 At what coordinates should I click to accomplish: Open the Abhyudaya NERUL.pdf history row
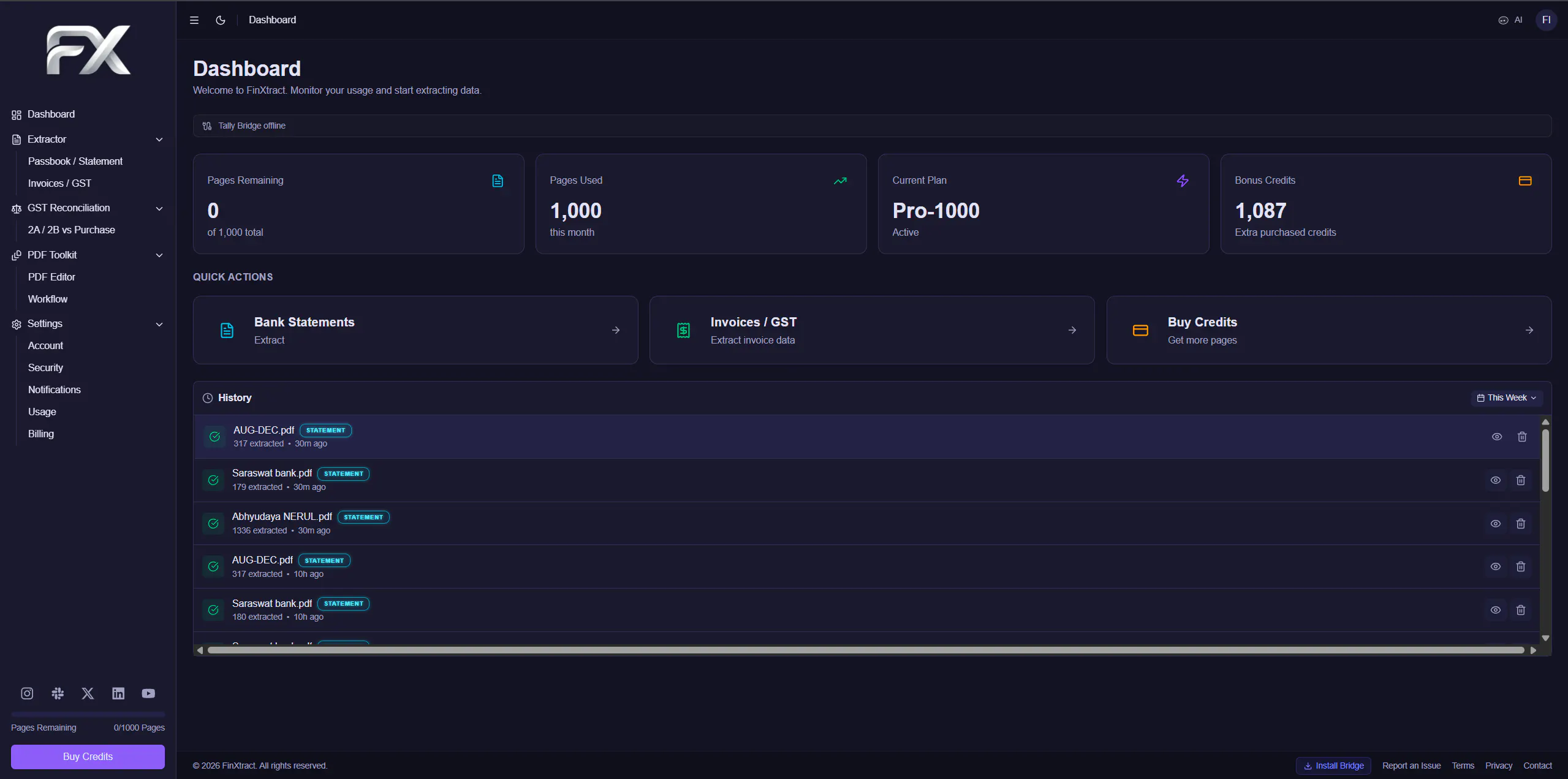(x=866, y=524)
